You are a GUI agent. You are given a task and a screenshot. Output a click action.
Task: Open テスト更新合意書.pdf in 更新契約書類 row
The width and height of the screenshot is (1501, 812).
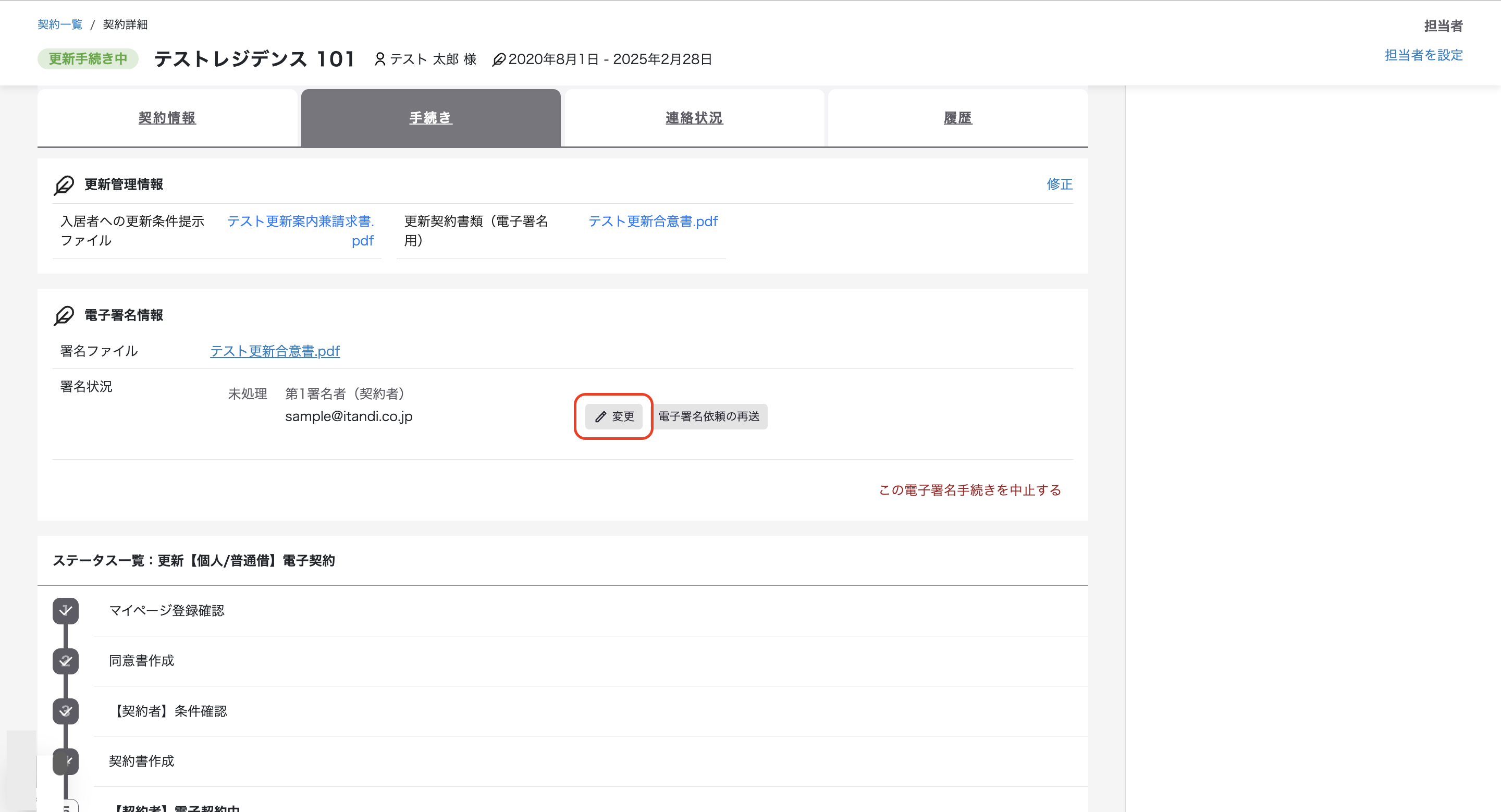click(653, 222)
